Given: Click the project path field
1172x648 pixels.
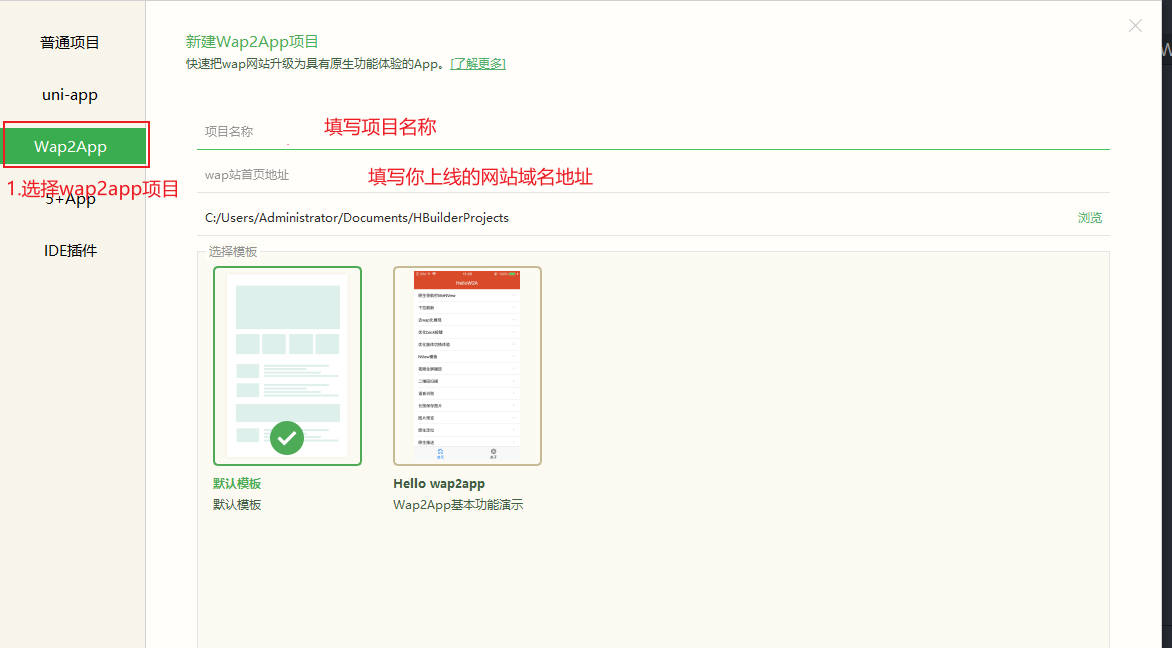Looking at the screenshot, I should (x=635, y=217).
